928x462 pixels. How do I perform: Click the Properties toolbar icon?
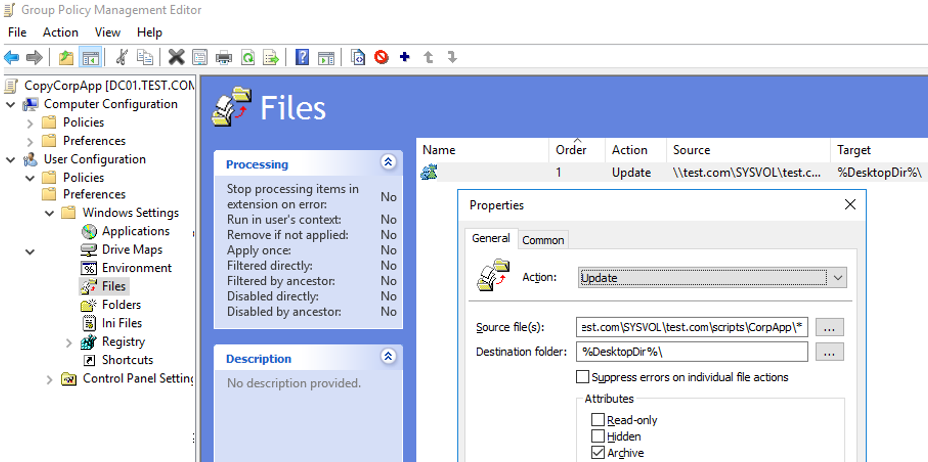[200, 57]
